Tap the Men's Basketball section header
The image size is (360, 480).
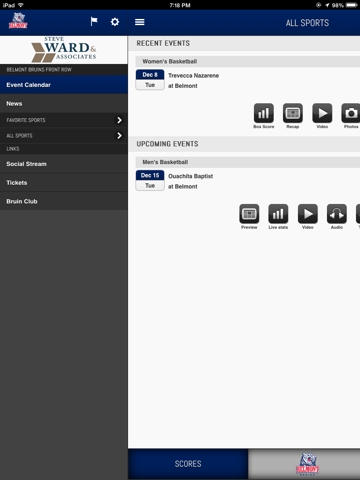click(248, 162)
